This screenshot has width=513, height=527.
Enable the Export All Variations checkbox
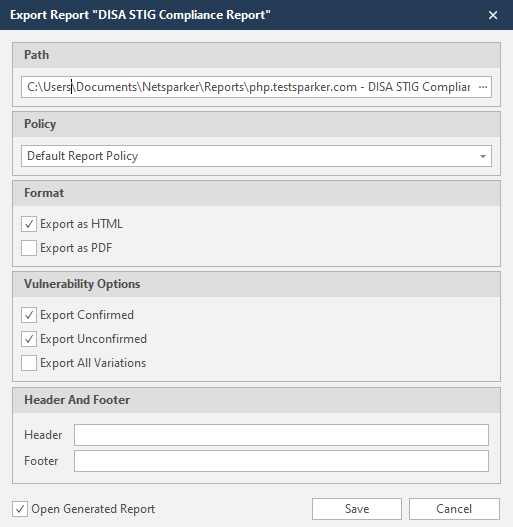pyautogui.click(x=29, y=363)
